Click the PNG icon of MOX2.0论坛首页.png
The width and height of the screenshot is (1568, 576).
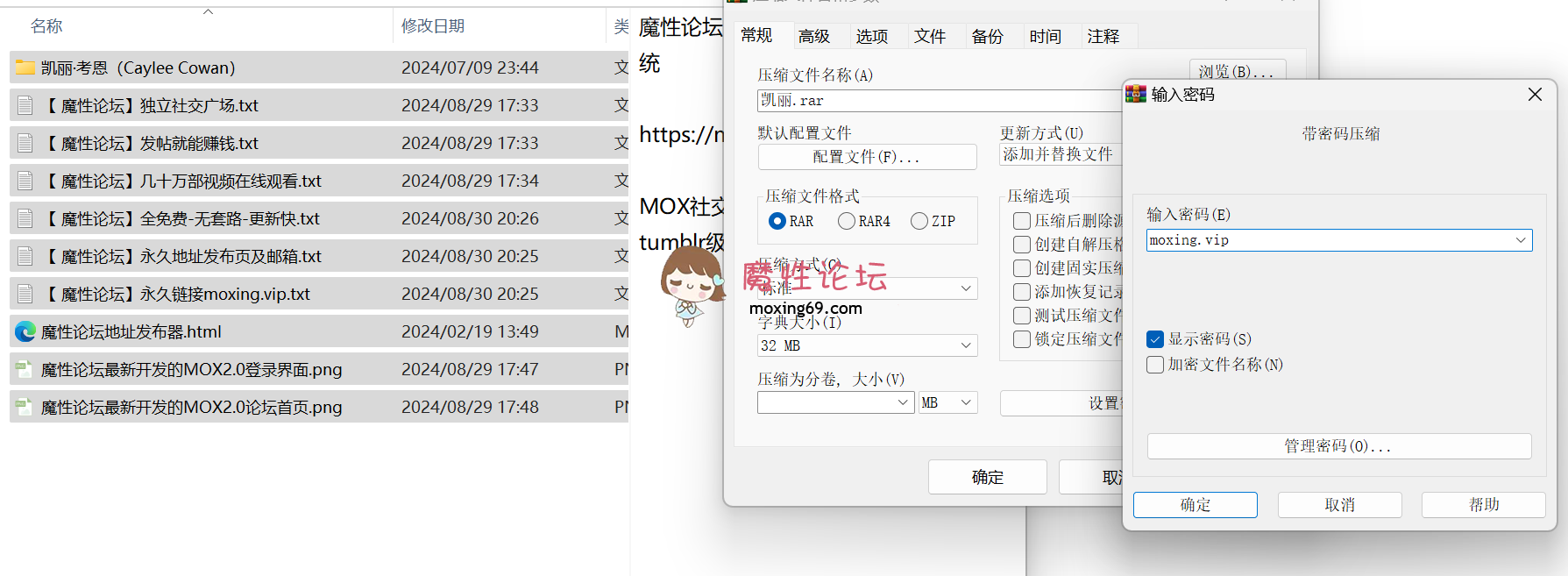tap(25, 407)
